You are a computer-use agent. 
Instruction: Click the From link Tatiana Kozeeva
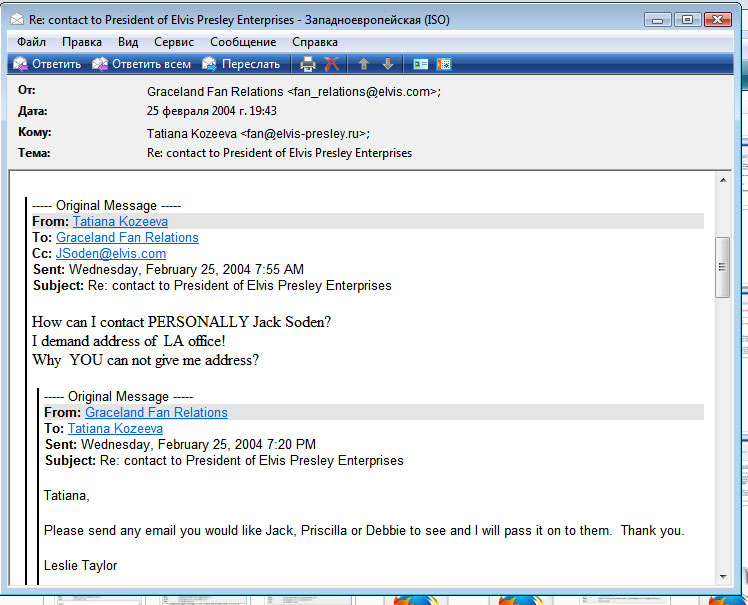click(x=120, y=221)
